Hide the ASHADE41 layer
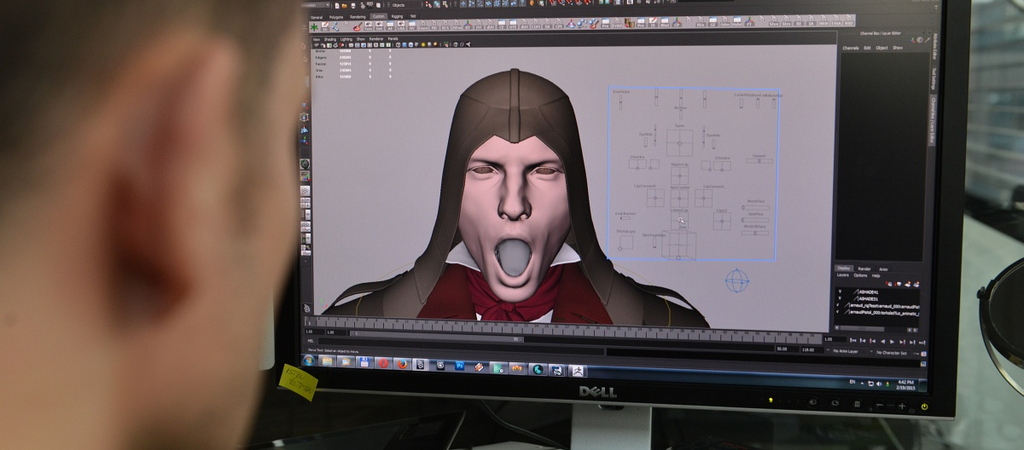This screenshot has height=450, width=1024. [x=840, y=291]
